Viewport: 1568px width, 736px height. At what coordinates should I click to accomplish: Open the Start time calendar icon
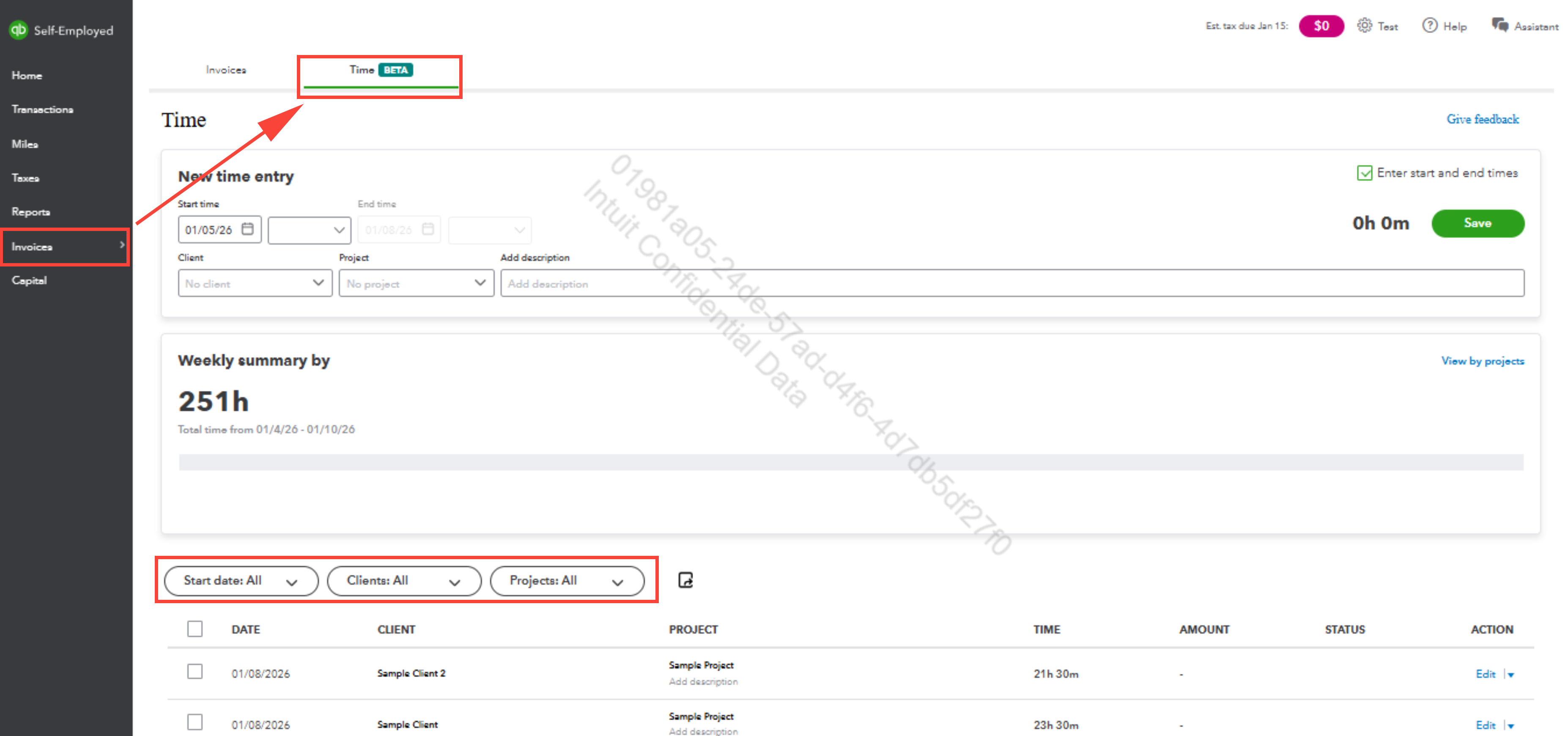pyautogui.click(x=247, y=229)
